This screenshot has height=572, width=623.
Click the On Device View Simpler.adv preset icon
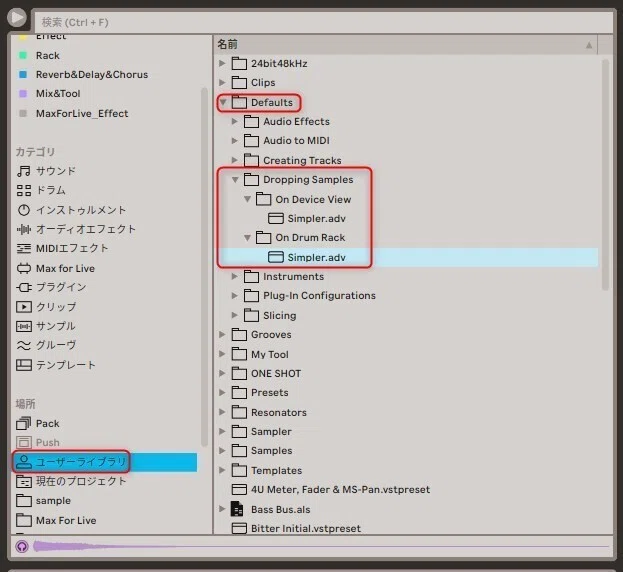pyautogui.click(x=276, y=218)
